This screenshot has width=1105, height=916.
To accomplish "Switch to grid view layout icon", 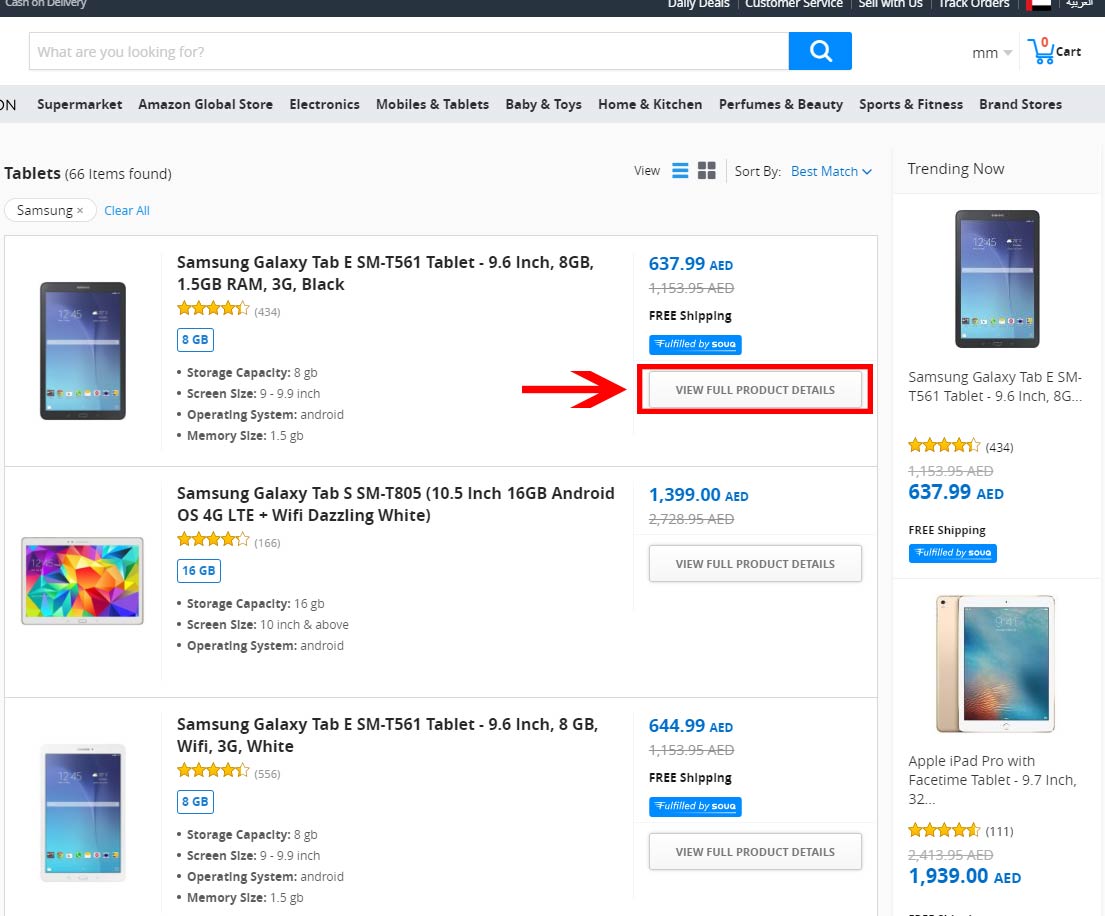I will click(707, 171).
